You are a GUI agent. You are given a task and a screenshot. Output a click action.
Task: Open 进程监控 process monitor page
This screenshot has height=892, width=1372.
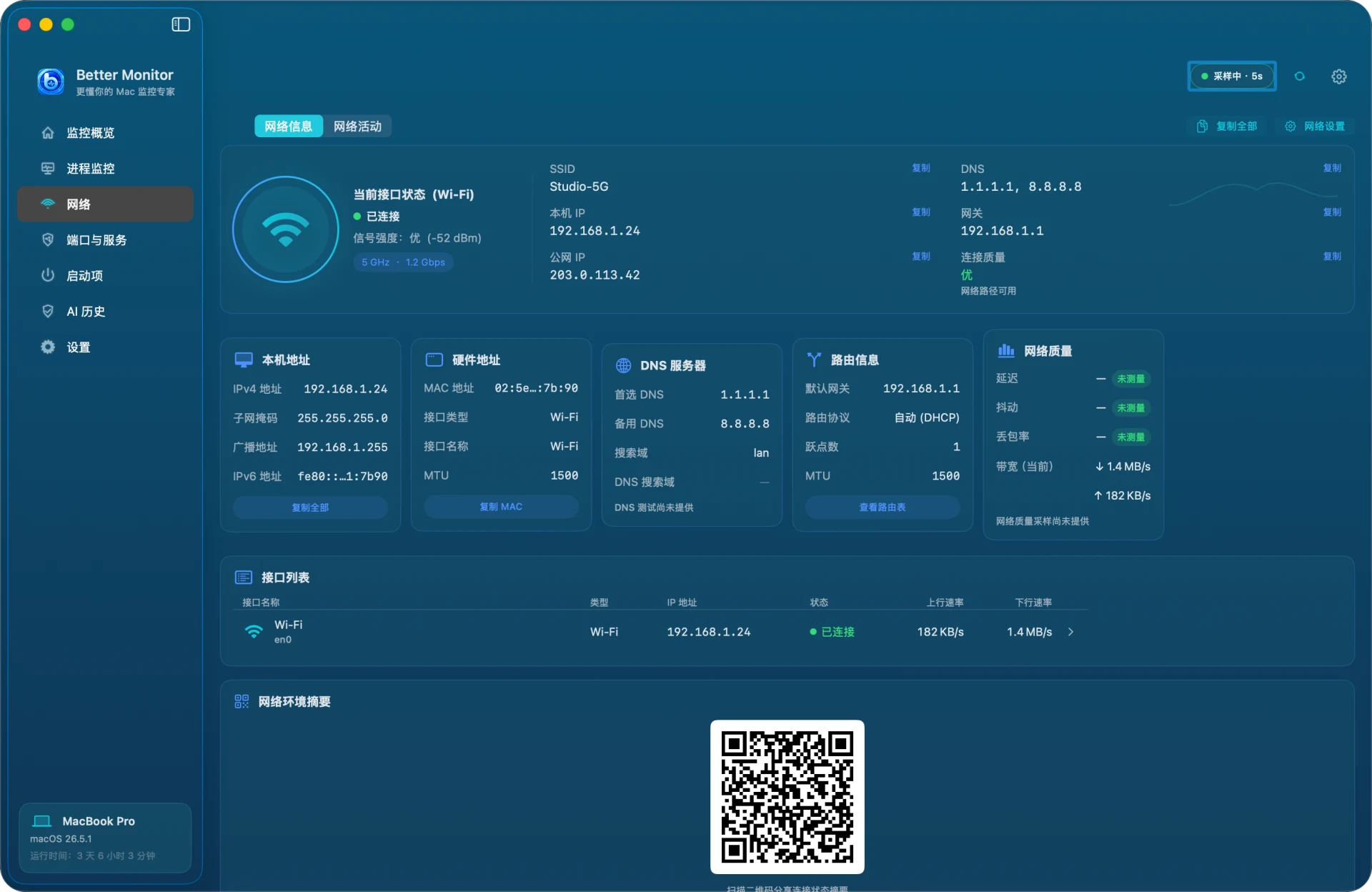click(x=105, y=169)
